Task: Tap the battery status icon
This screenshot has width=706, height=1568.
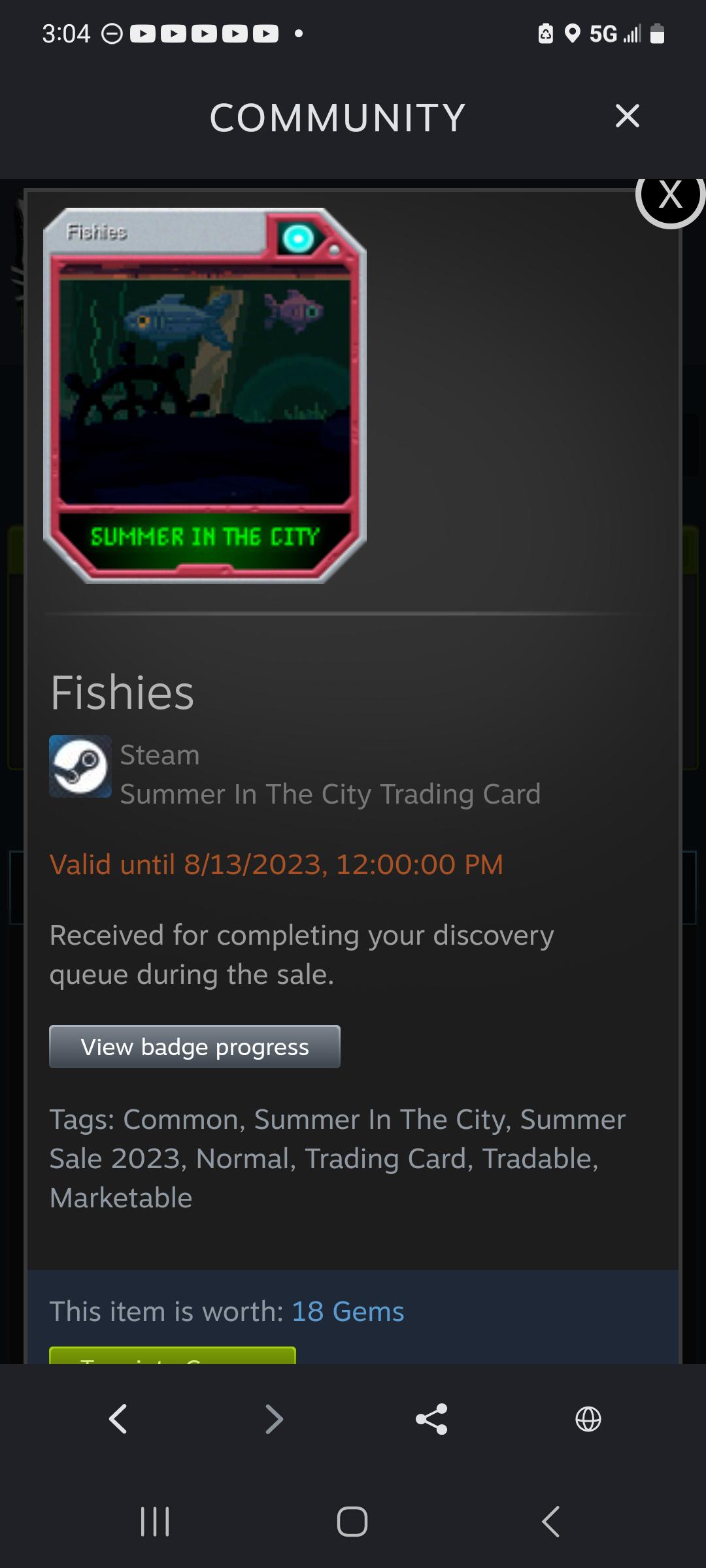Action: (x=658, y=33)
